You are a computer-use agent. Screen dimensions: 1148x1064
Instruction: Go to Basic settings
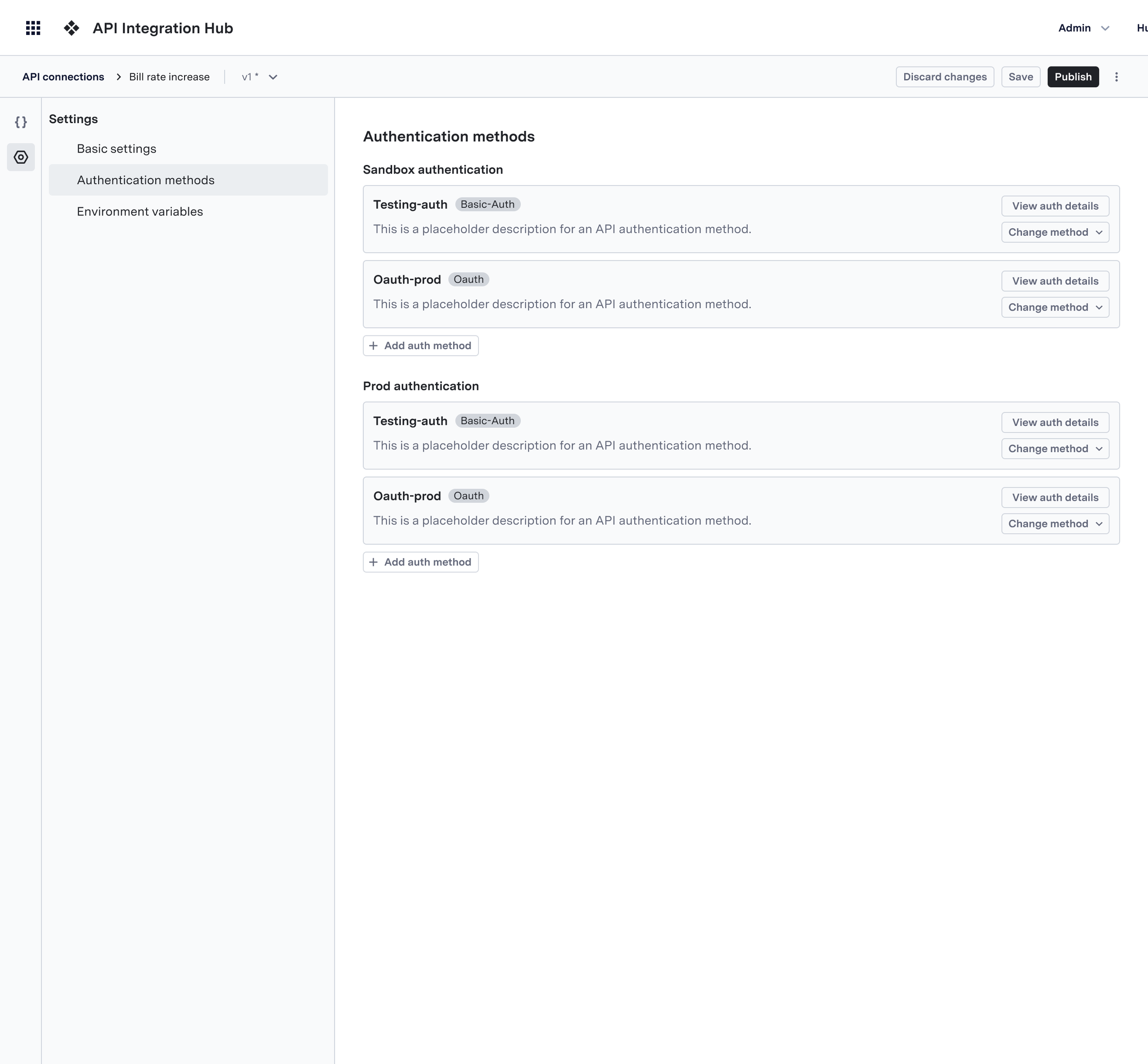(117, 148)
